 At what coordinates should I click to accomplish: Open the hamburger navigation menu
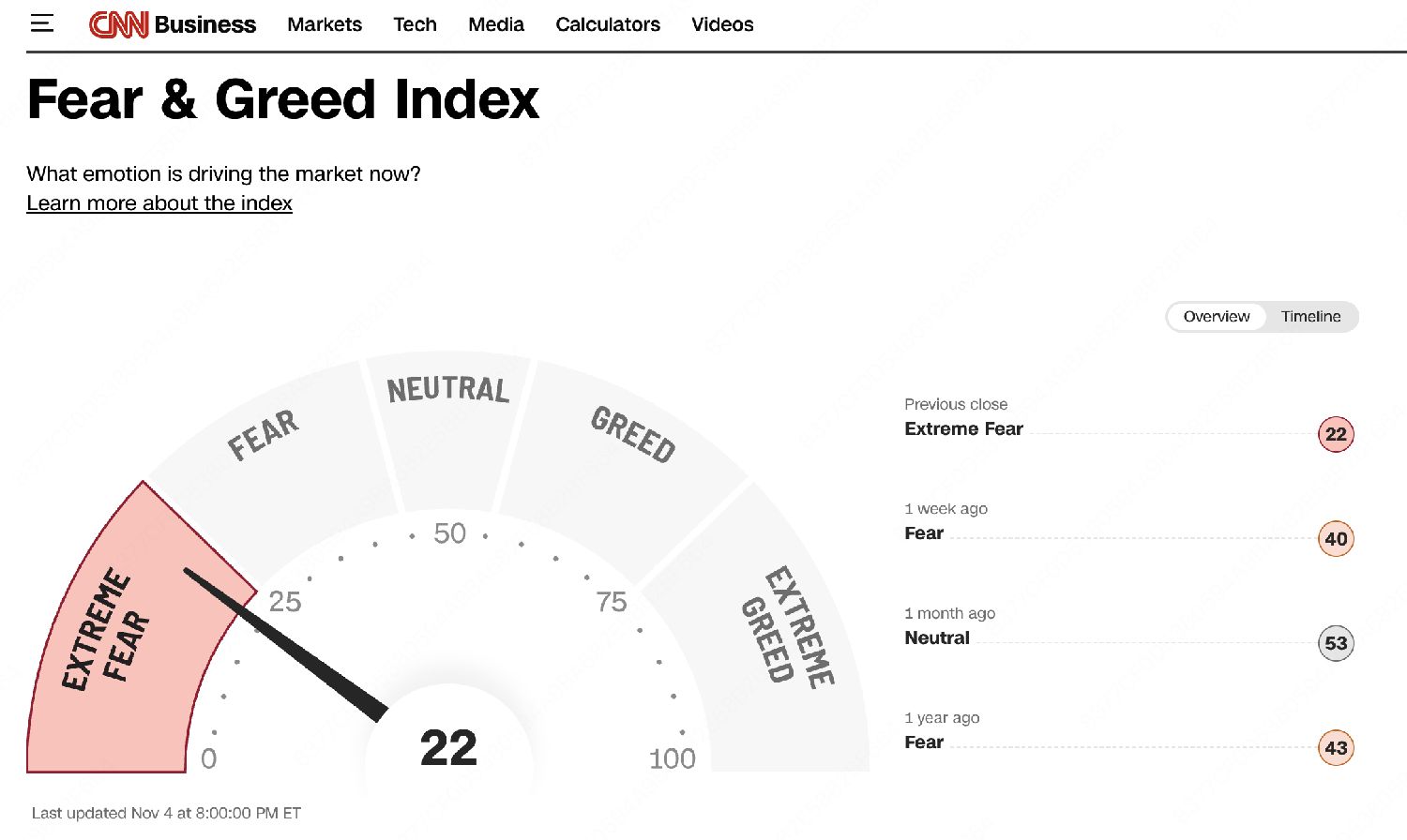(x=42, y=23)
